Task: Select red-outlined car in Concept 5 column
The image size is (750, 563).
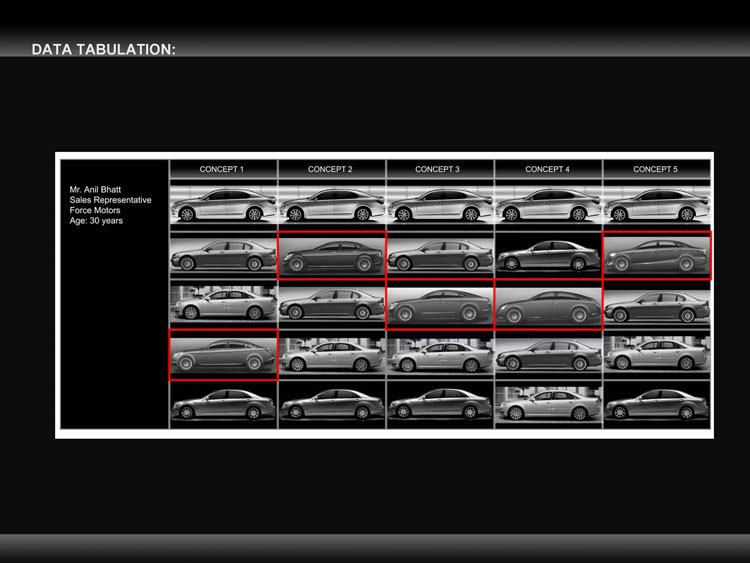Action: point(657,255)
